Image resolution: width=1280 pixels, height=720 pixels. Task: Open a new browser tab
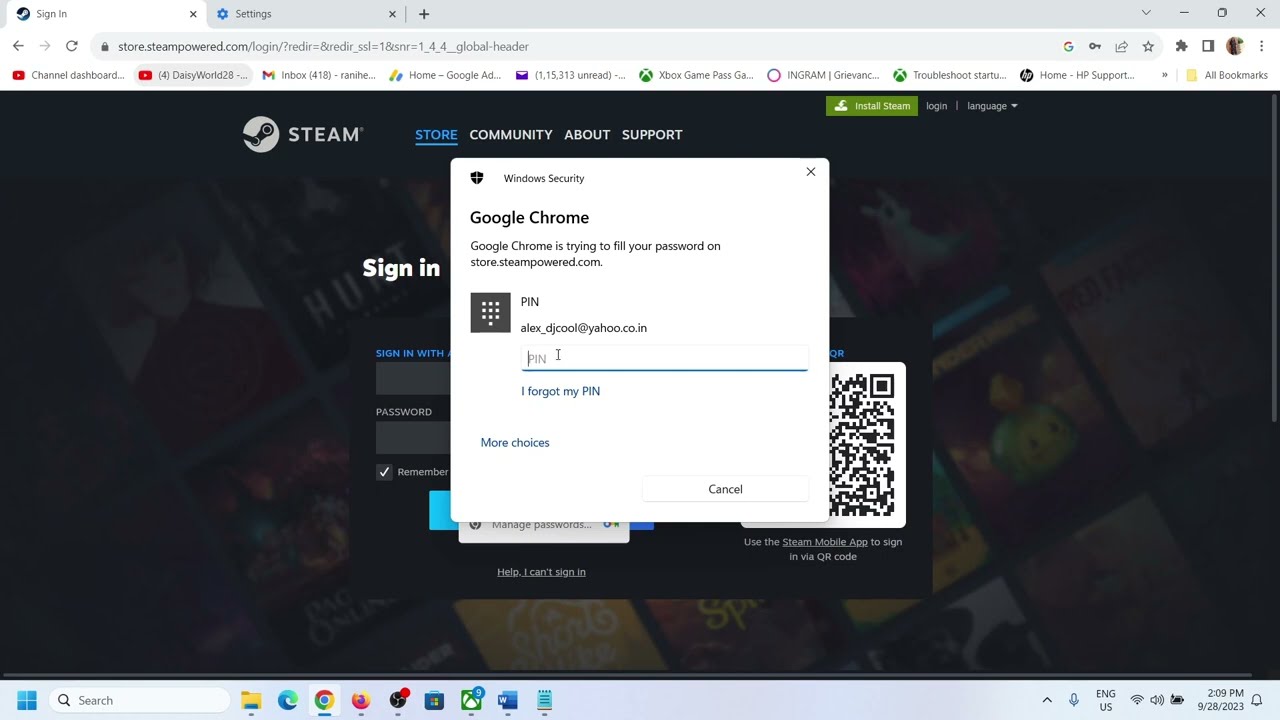coord(424,14)
